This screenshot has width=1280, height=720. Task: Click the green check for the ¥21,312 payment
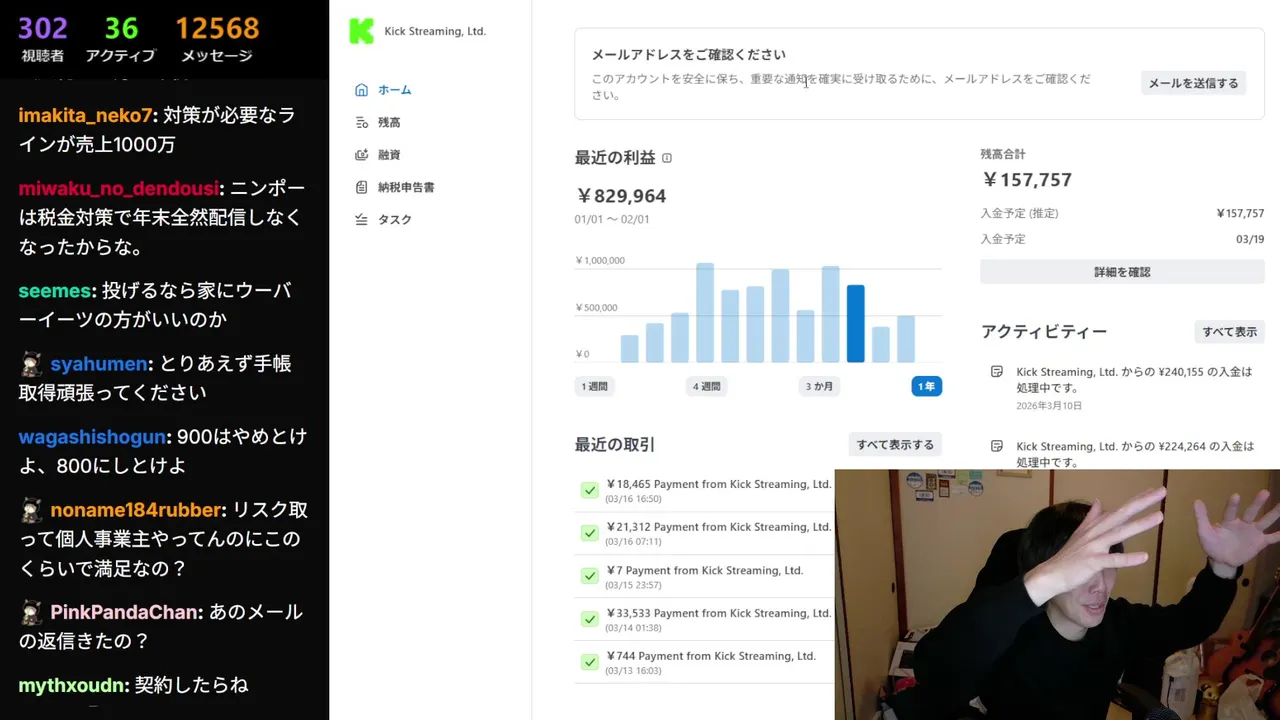pos(590,533)
